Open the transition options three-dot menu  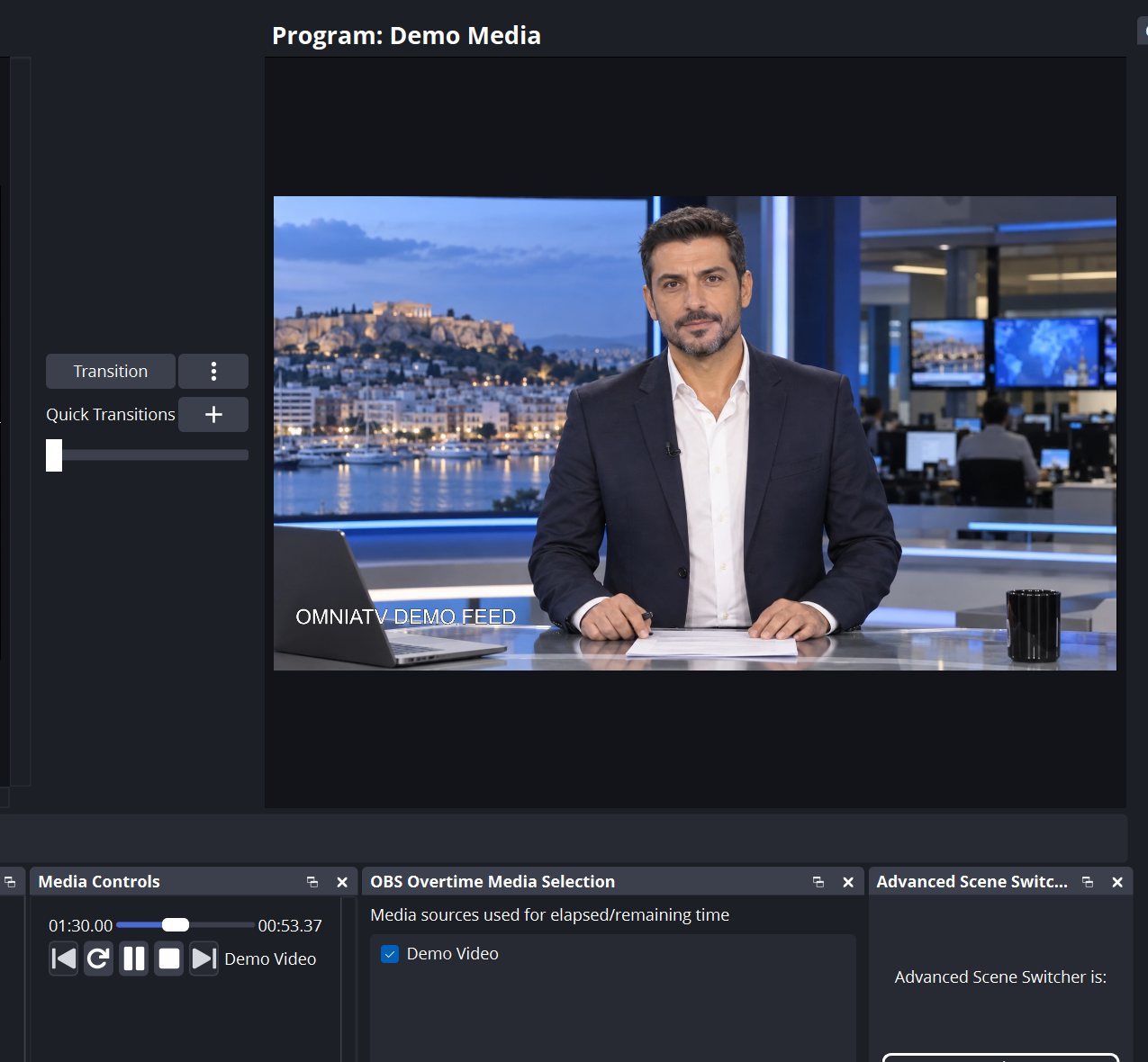click(213, 371)
